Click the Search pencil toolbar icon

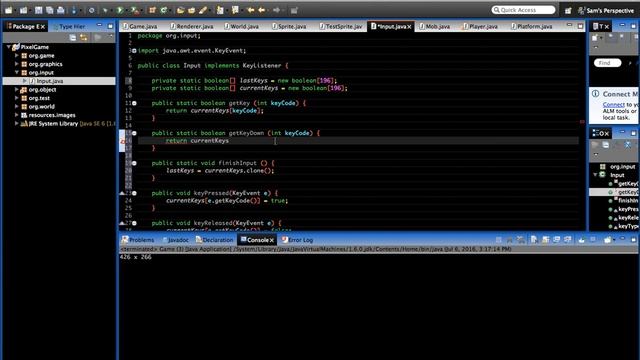203,10
